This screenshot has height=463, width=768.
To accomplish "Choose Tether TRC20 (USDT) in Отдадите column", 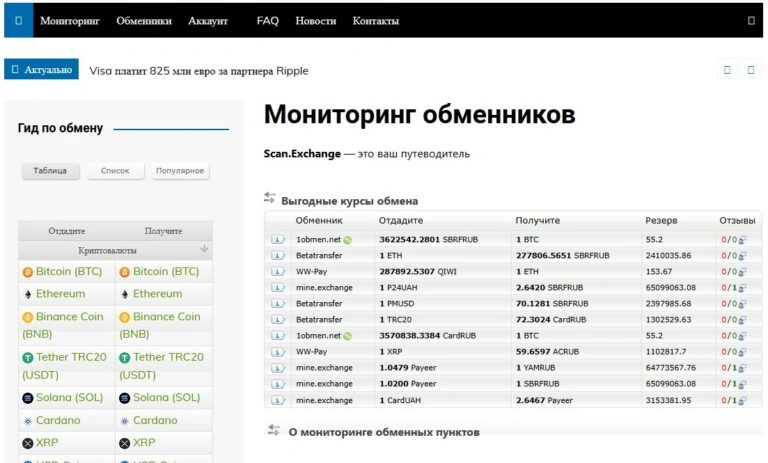I will click(x=64, y=366).
